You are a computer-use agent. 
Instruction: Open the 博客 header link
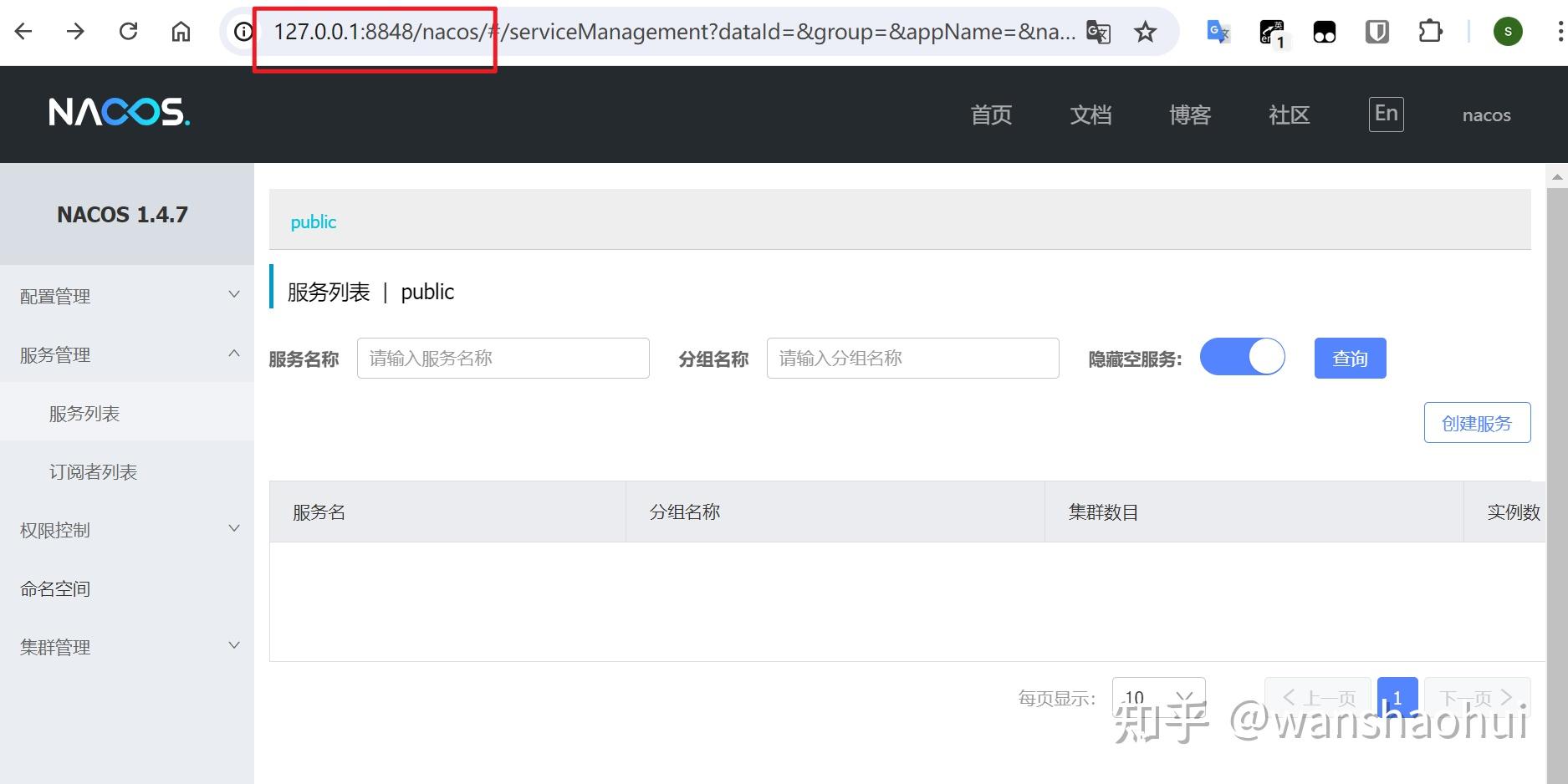tap(1190, 115)
